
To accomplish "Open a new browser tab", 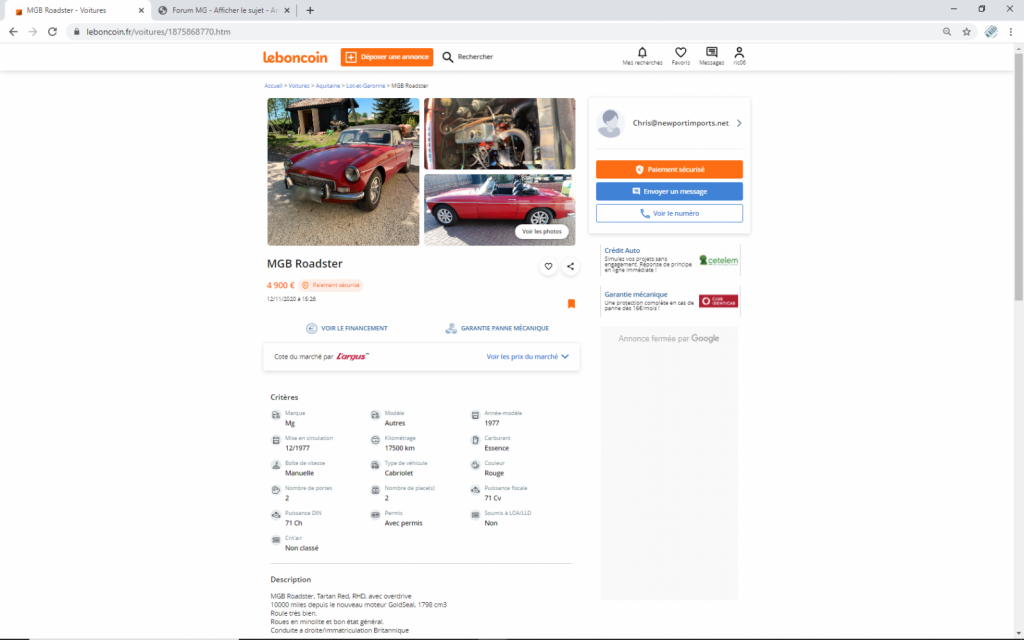I will [x=310, y=10].
